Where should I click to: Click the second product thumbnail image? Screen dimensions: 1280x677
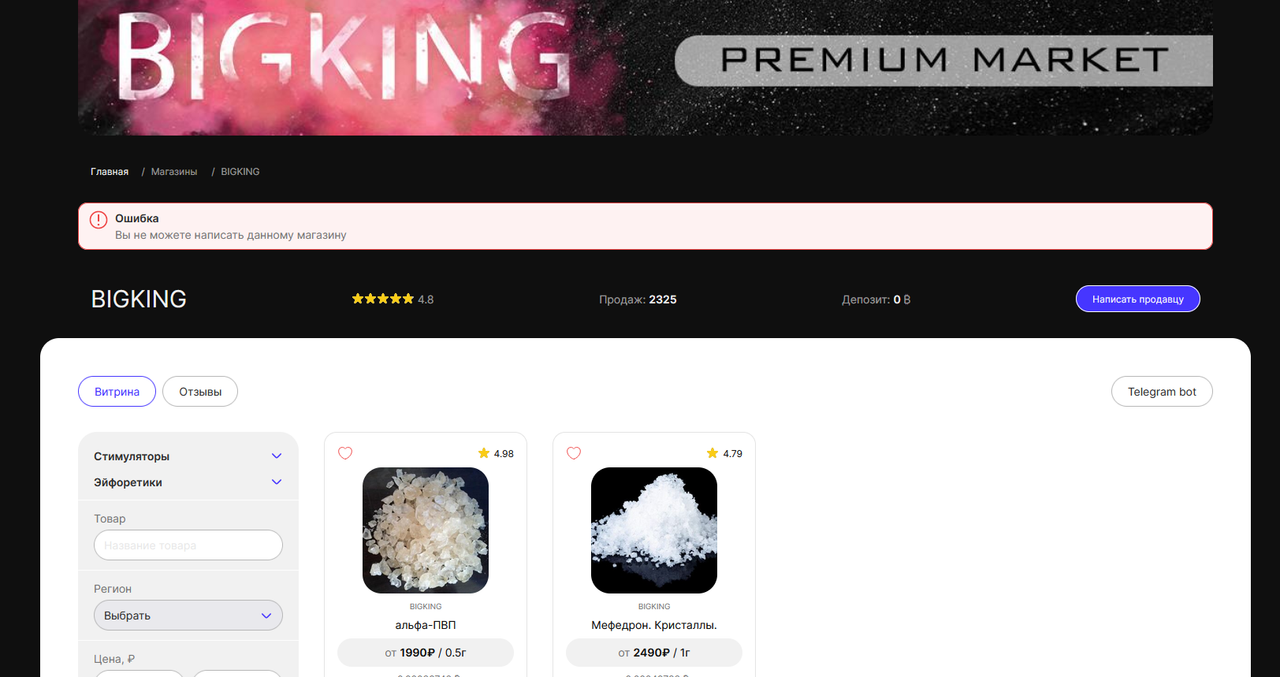[654, 530]
